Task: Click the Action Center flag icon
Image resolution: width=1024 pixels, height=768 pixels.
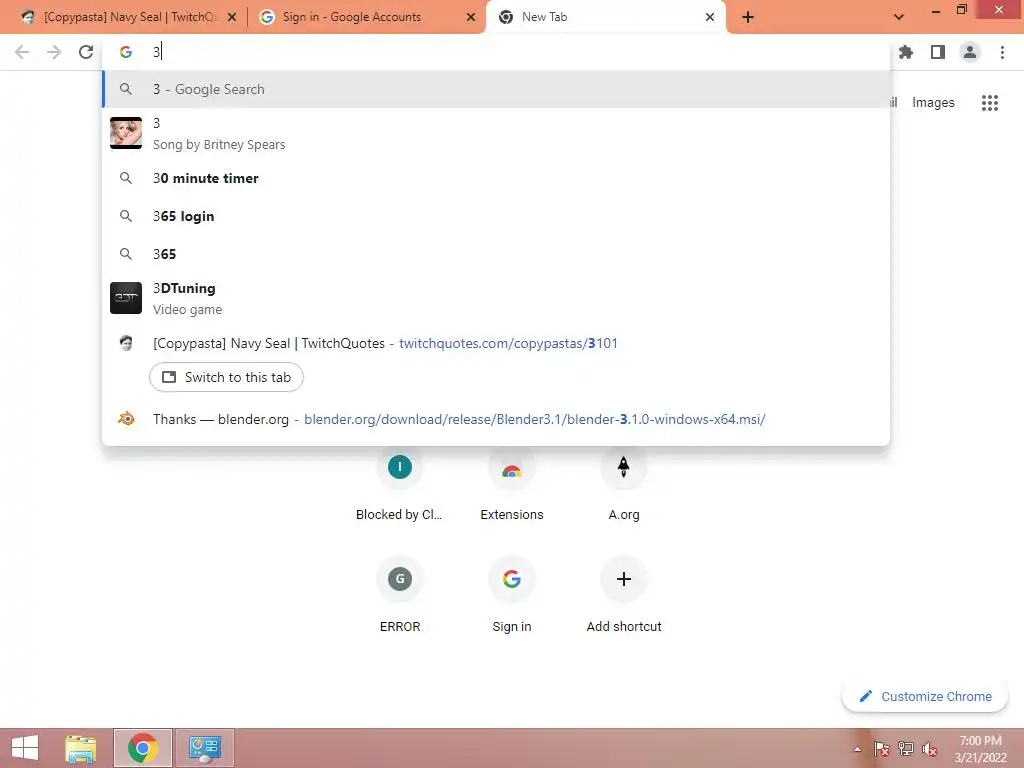Action: click(881, 749)
